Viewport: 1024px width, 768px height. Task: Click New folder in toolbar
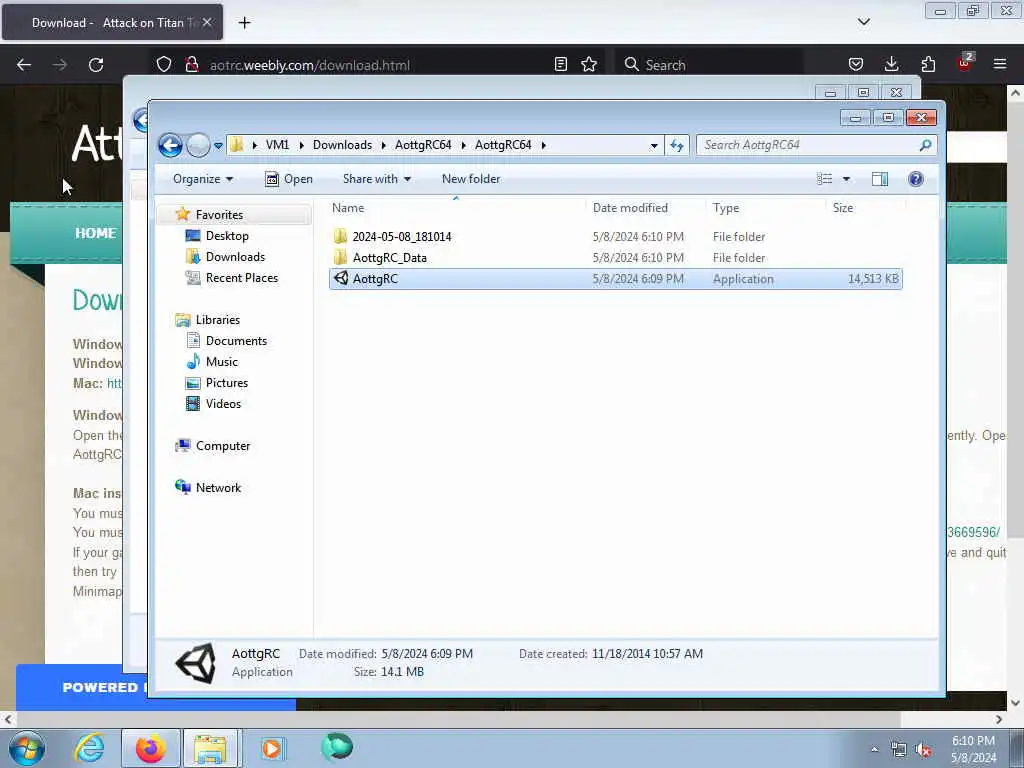click(x=471, y=179)
